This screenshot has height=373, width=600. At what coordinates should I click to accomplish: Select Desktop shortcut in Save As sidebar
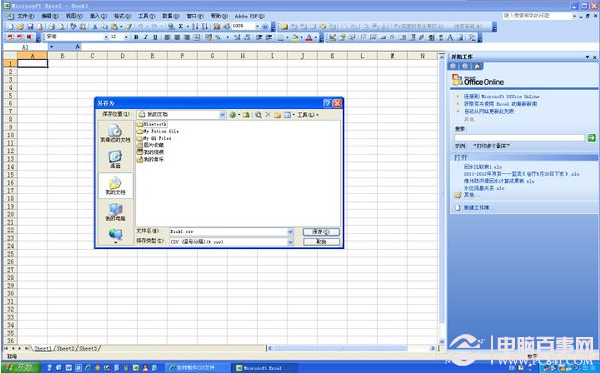(x=115, y=159)
